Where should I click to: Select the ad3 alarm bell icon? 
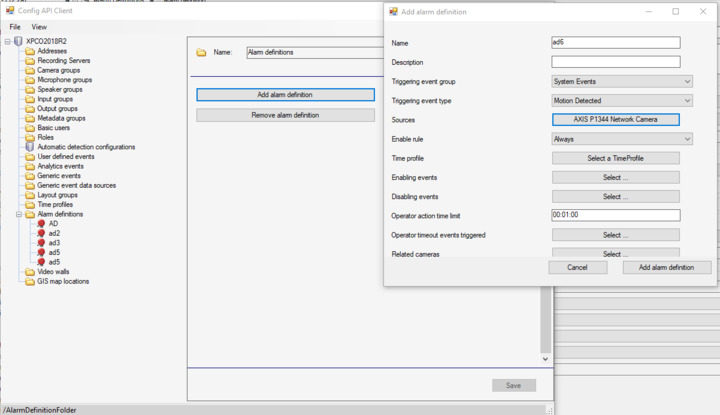click(x=41, y=243)
